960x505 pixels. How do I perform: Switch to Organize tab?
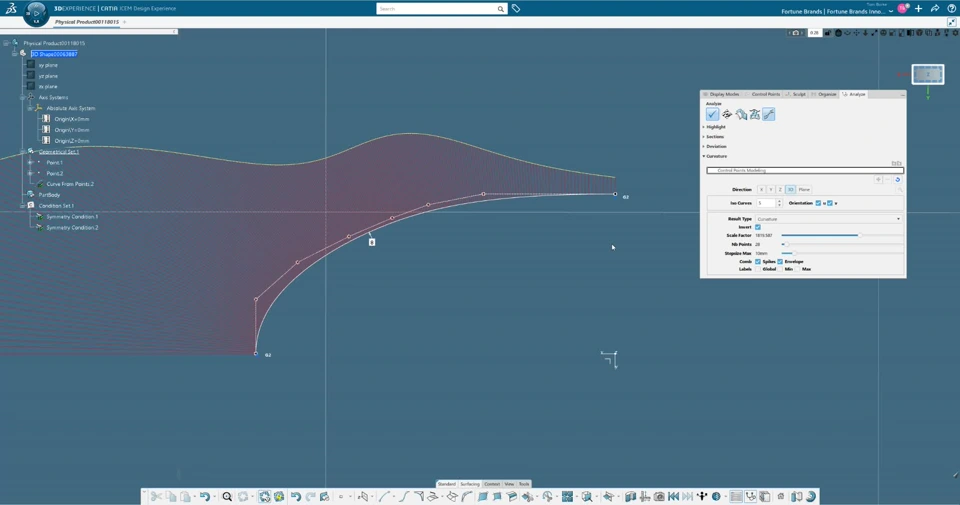(x=824, y=94)
